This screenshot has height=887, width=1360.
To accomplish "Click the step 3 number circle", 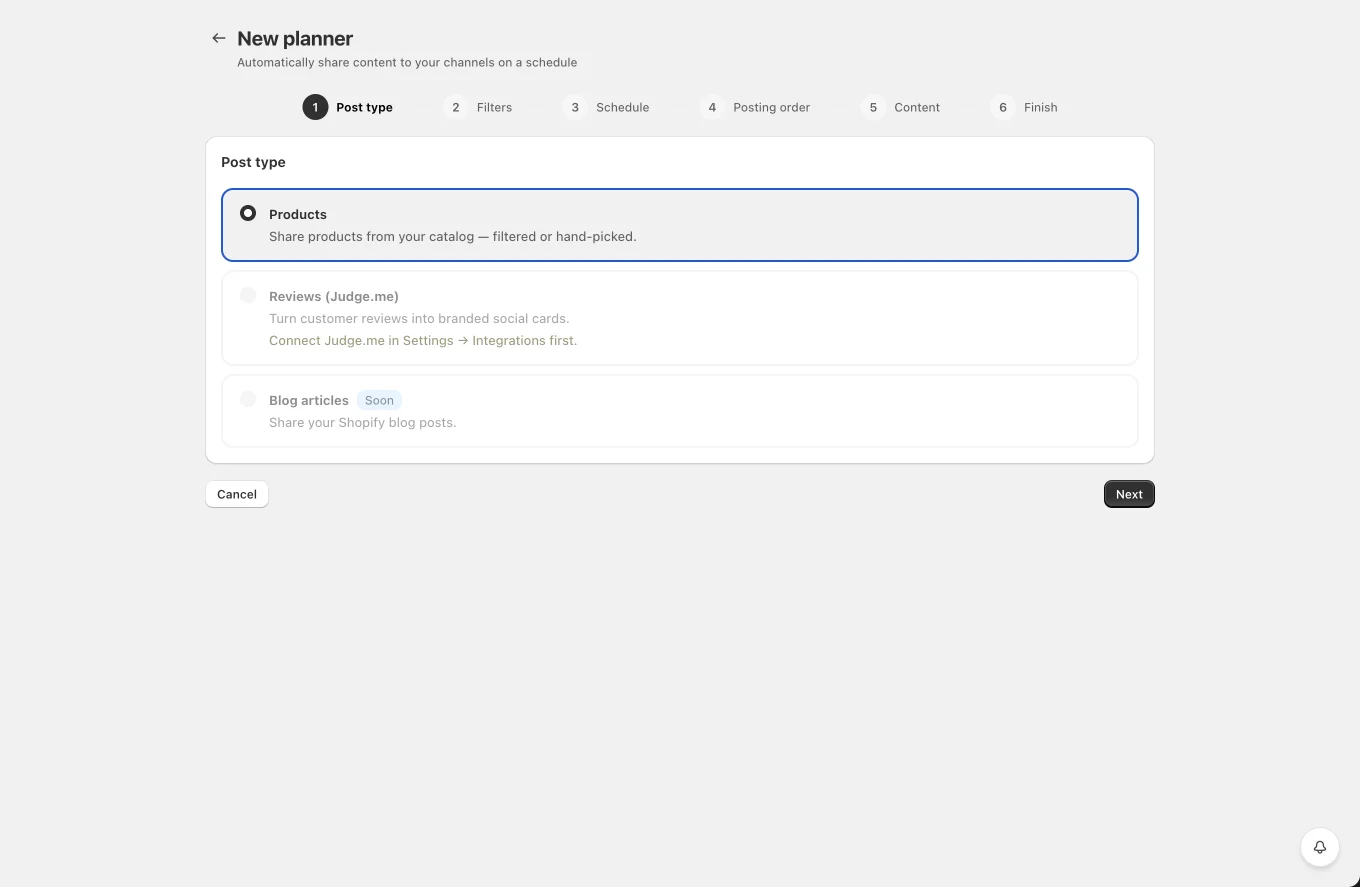I will 575,107.
